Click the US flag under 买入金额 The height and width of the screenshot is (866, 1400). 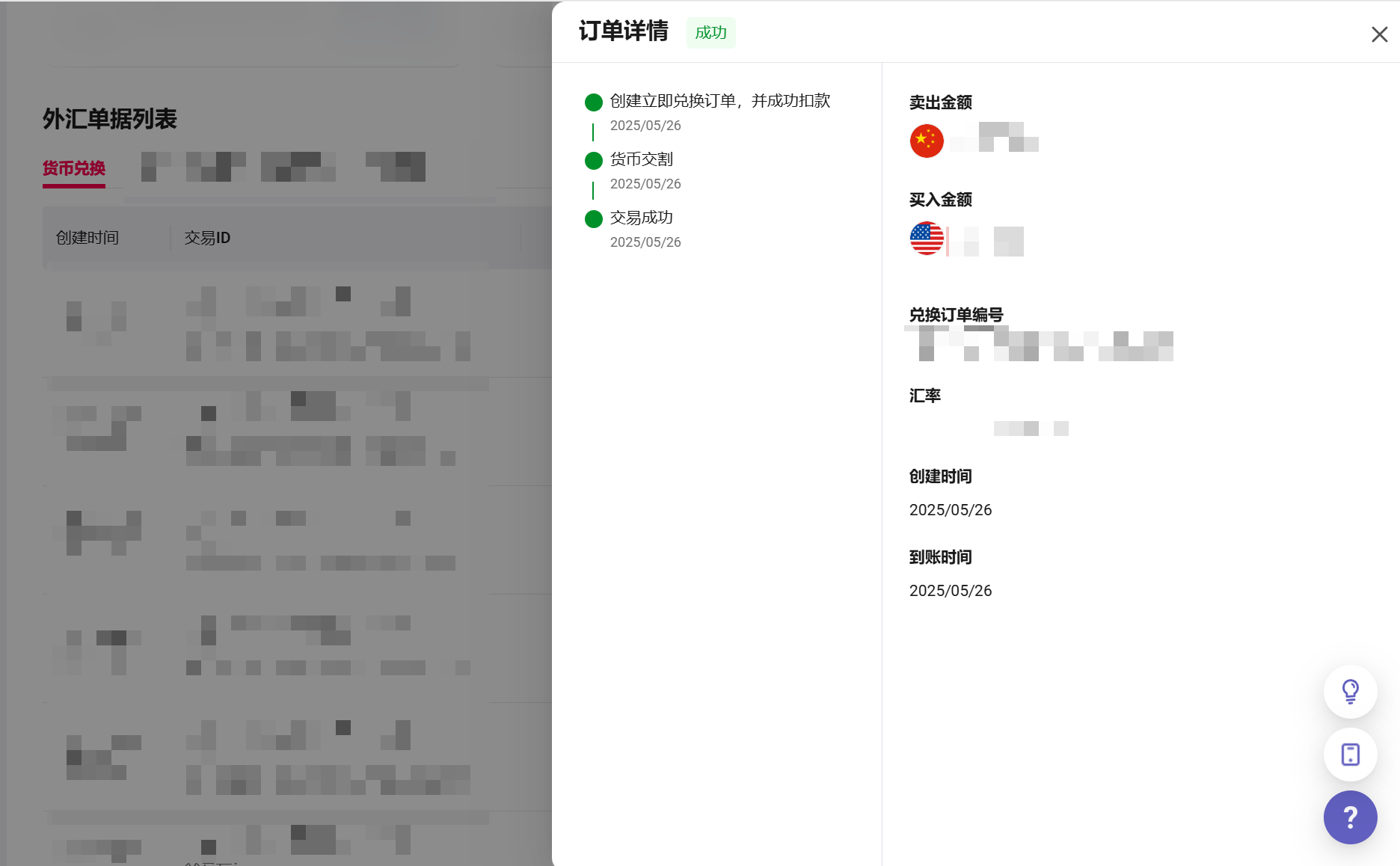pos(927,238)
